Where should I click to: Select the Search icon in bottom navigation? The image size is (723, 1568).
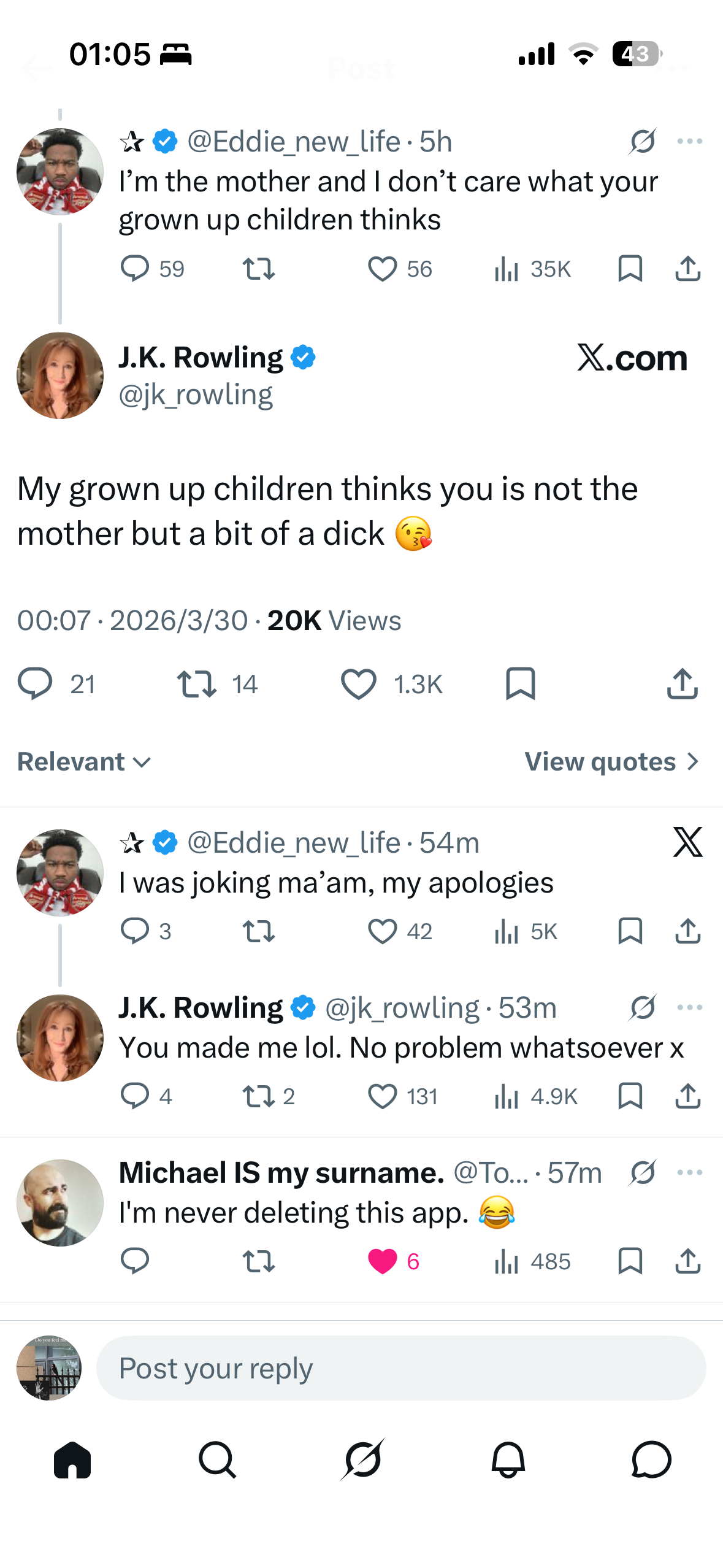[216, 1461]
